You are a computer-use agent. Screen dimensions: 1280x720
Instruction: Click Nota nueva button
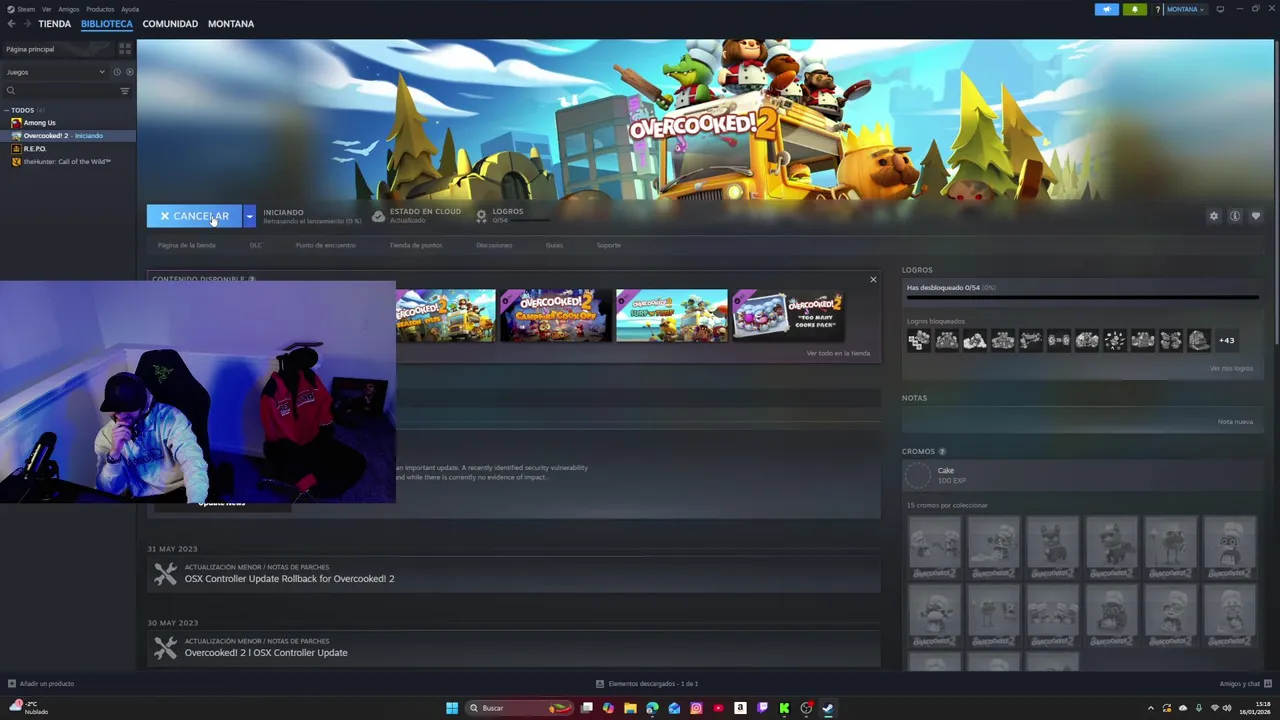tap(1235, 422)
